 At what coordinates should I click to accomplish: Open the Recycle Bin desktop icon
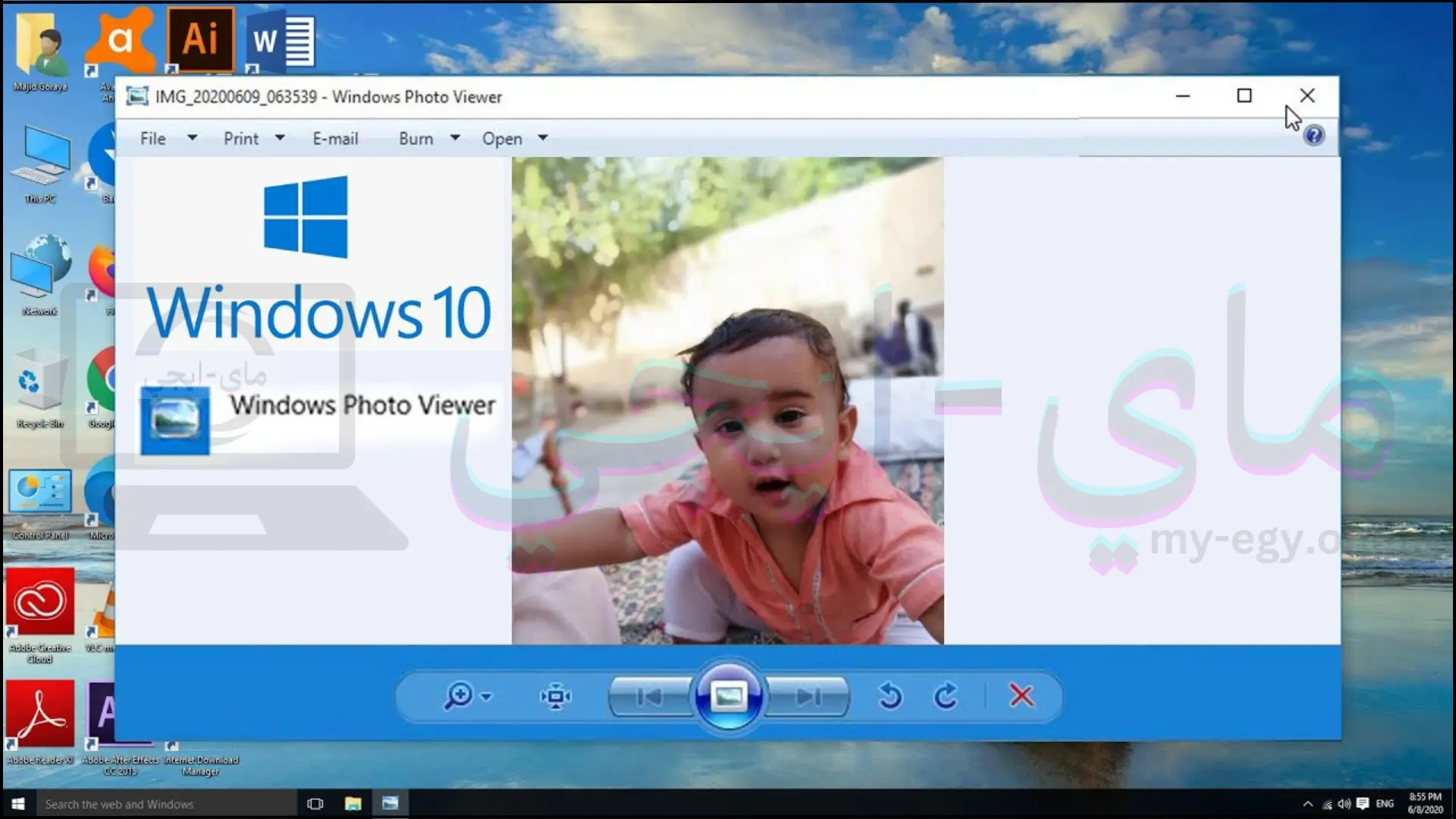(40, 388)
